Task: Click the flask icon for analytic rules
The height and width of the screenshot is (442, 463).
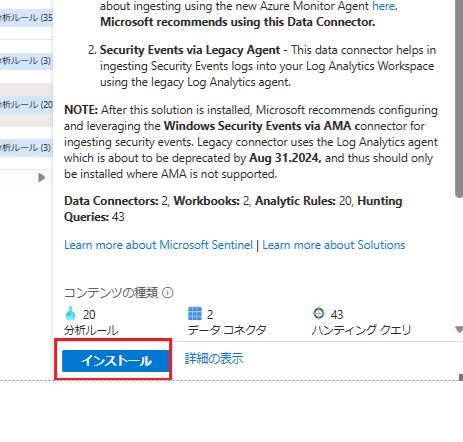Action: [70, 314]
